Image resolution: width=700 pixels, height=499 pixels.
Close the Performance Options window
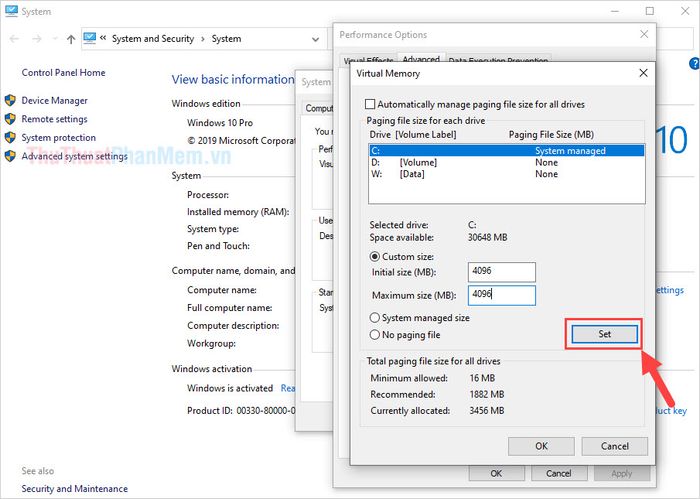(x=644, y=34)
